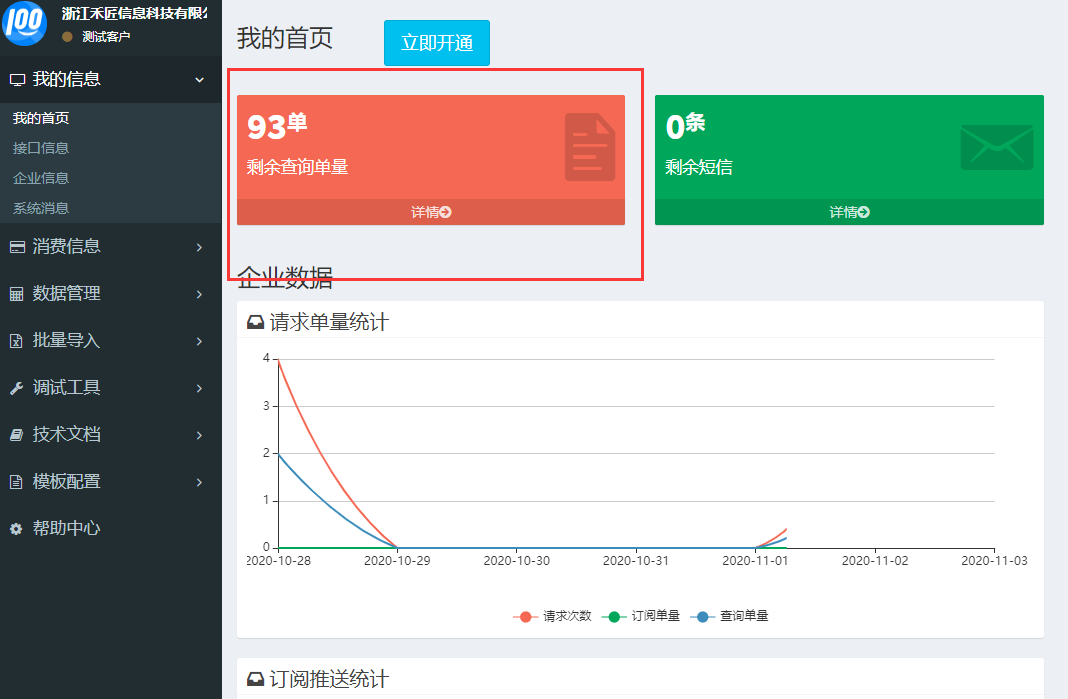
Task: Click the gear icon beside 帮助中心
Action: pyautogui.click(x=16, y=529)
